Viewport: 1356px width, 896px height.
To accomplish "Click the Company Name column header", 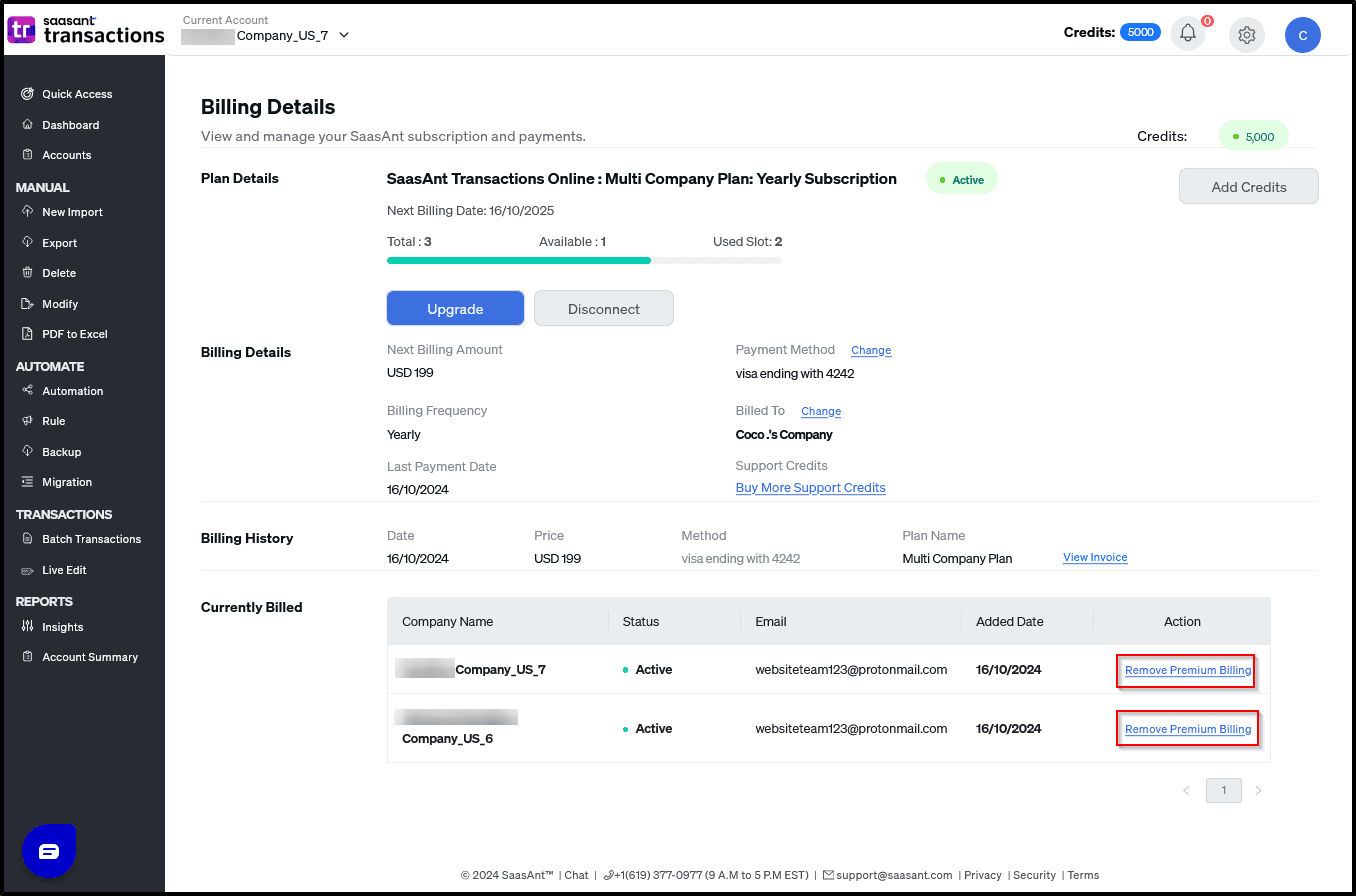I will click(x=447, y=621).
